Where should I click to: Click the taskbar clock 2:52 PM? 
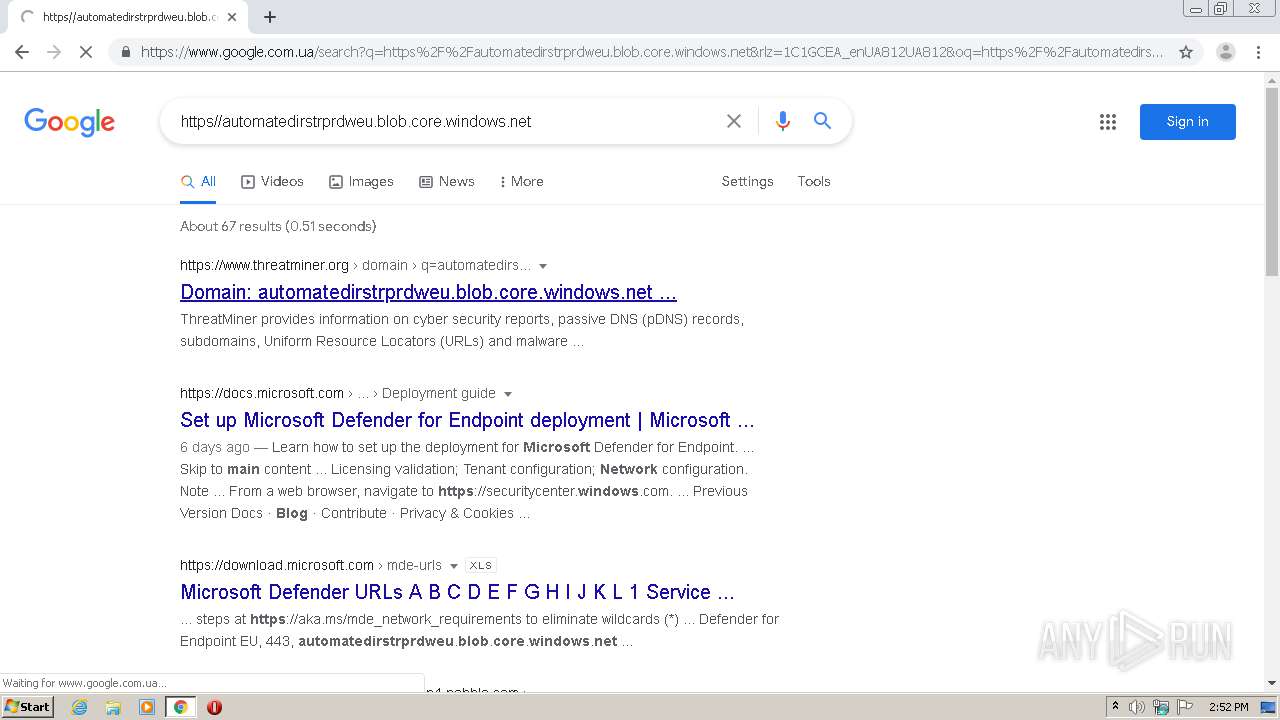pyautogui.click(x=1228, y=707)
